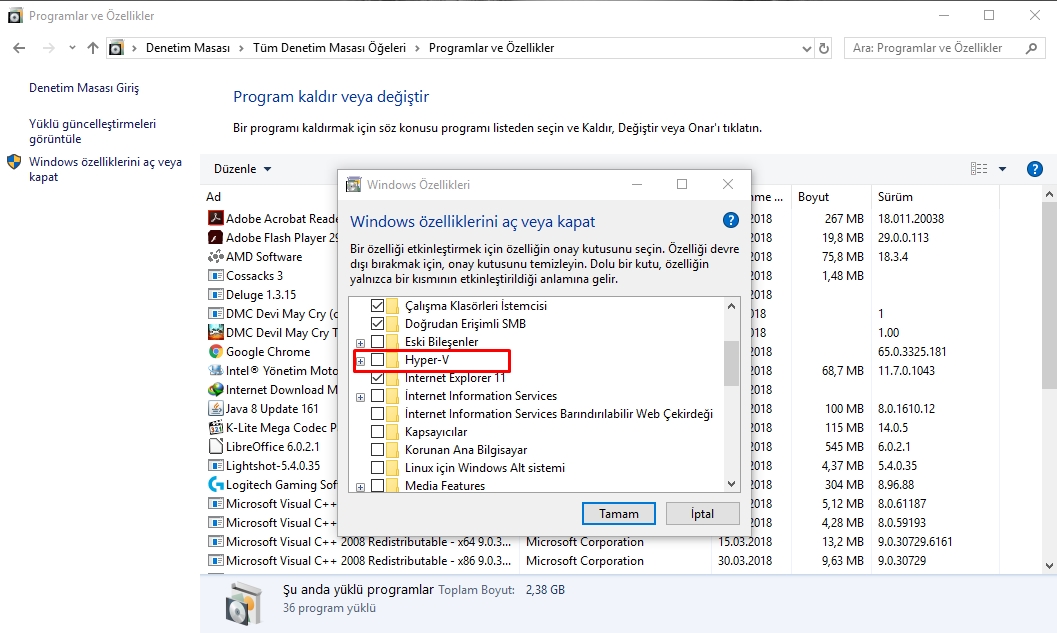Expand Internet Information Services node
The width and height of the screenshot is (1057, 633).
tap(361, 397)
